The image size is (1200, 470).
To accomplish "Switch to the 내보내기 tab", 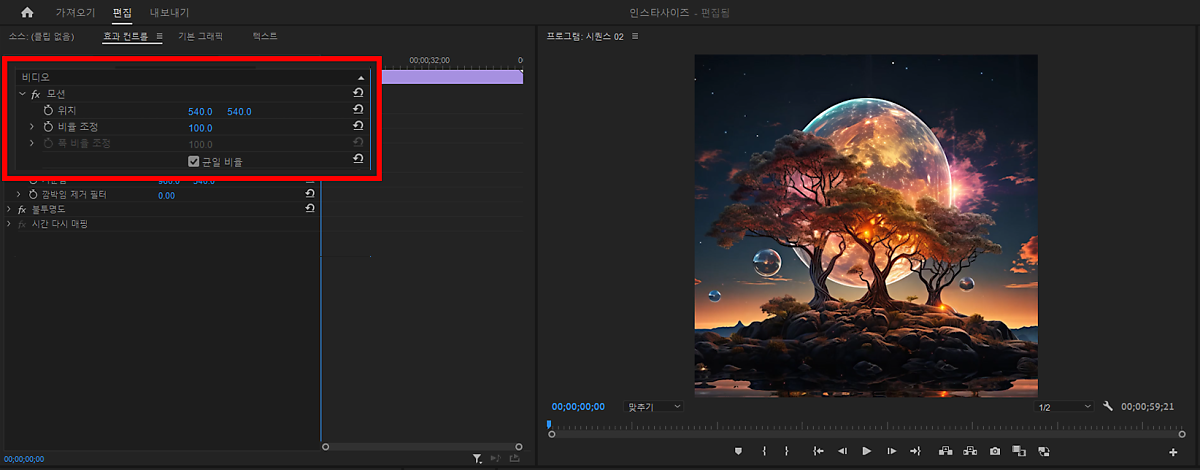I will 169,13.
